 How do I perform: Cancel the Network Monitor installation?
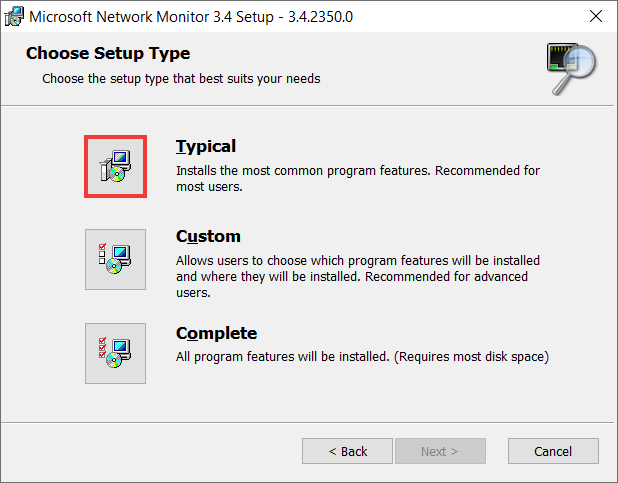click(x=553, y=451)
